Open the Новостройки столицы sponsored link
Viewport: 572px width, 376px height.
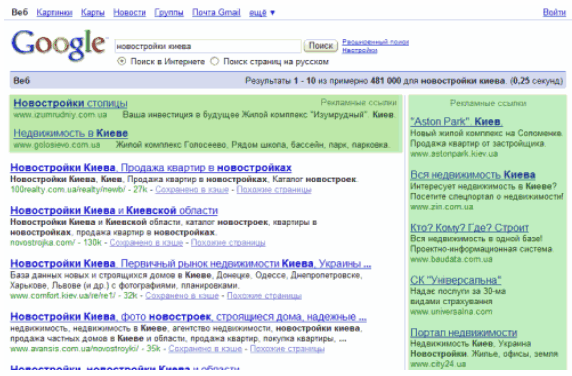70,103
